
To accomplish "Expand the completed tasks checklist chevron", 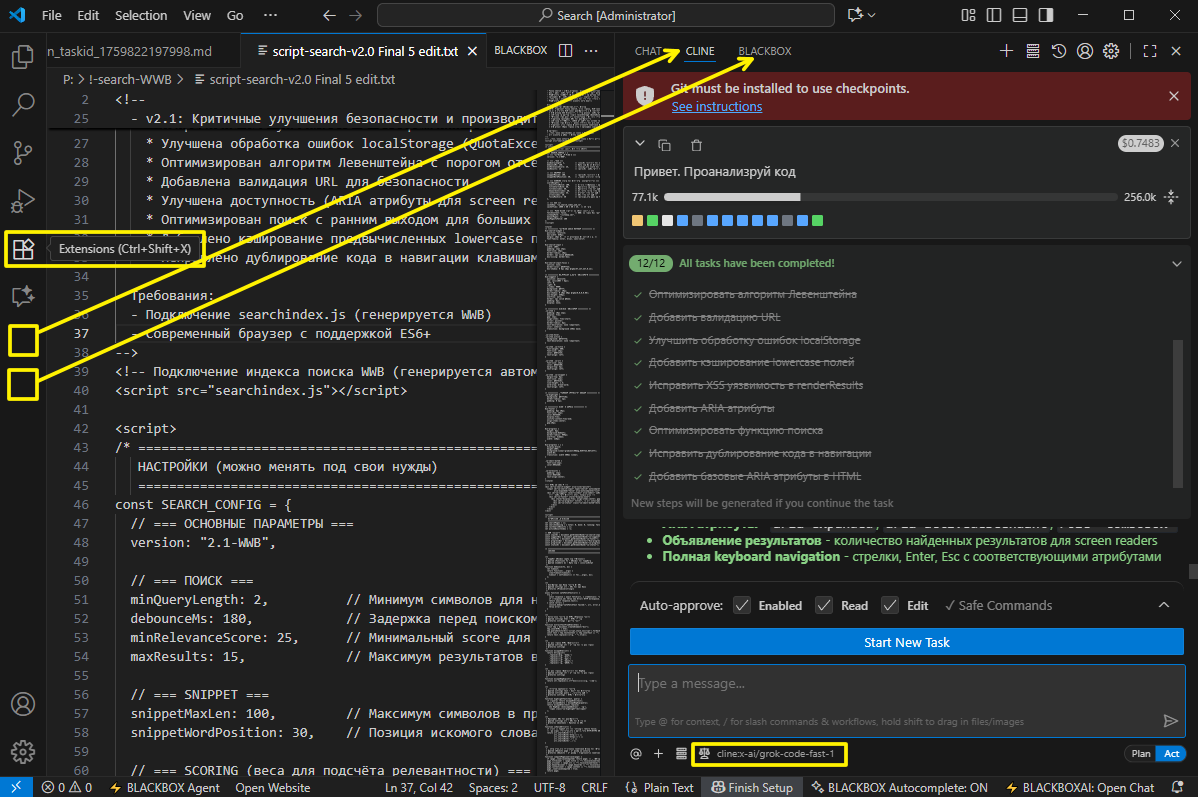I will 1177,264.
